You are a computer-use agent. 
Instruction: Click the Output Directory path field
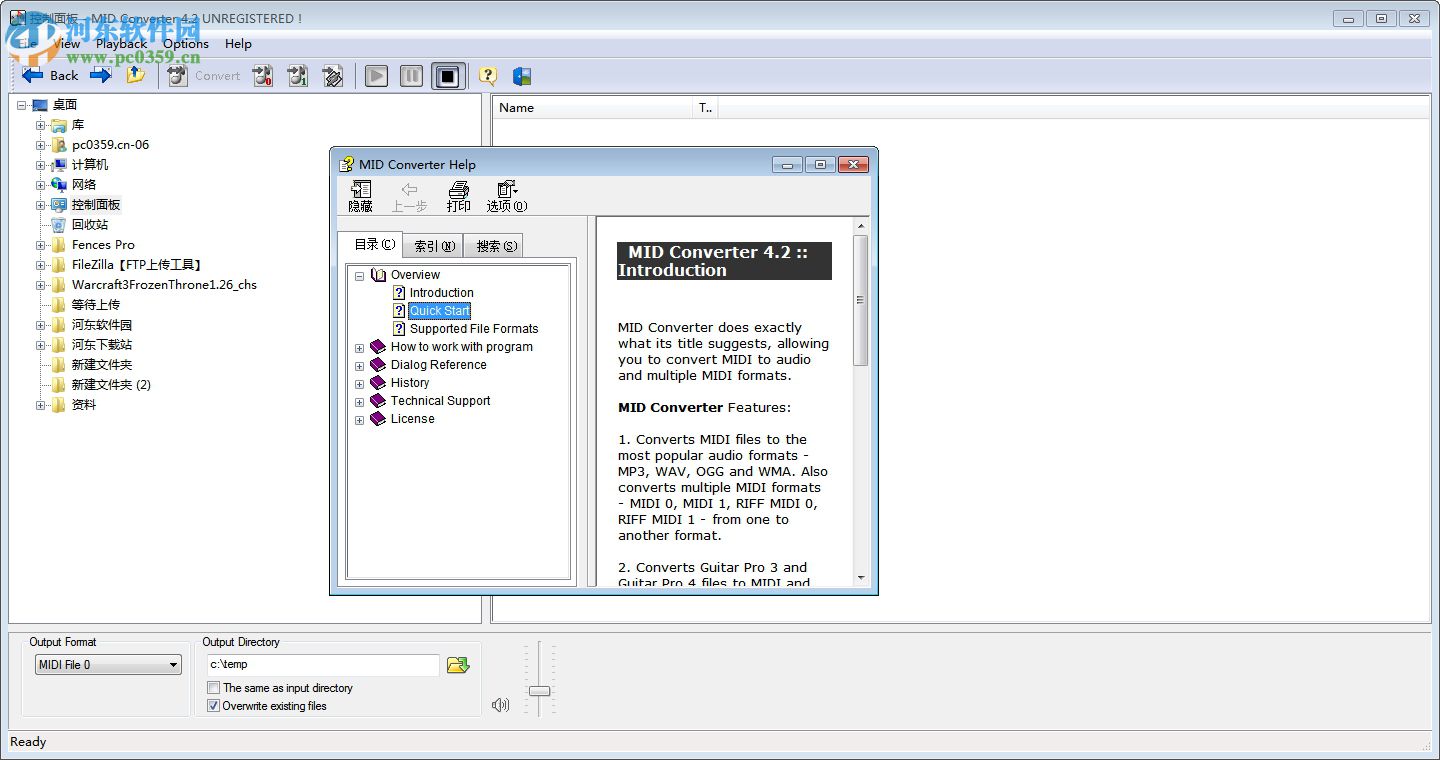point(323,665)
